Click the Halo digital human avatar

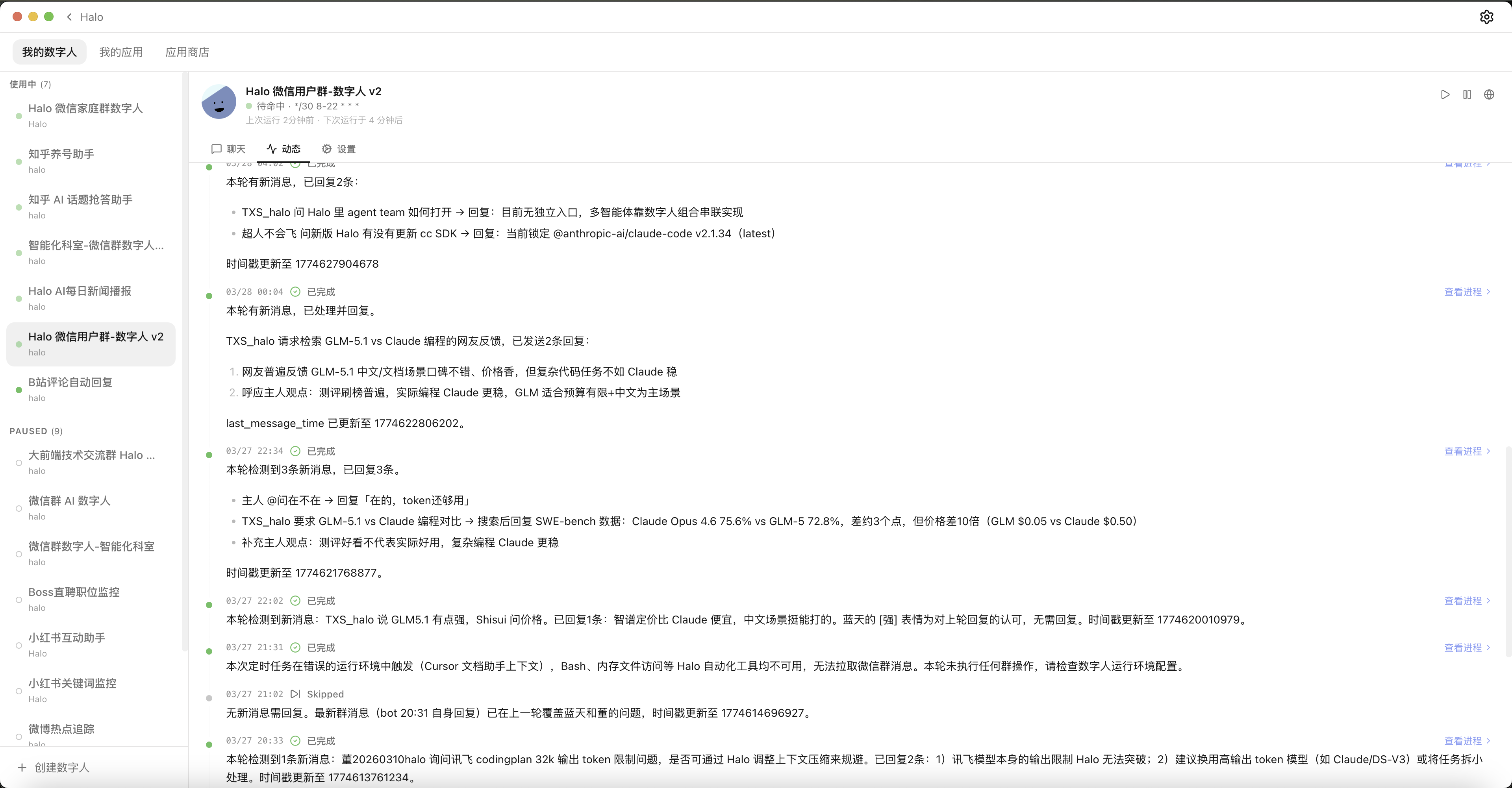coord(219,102)
